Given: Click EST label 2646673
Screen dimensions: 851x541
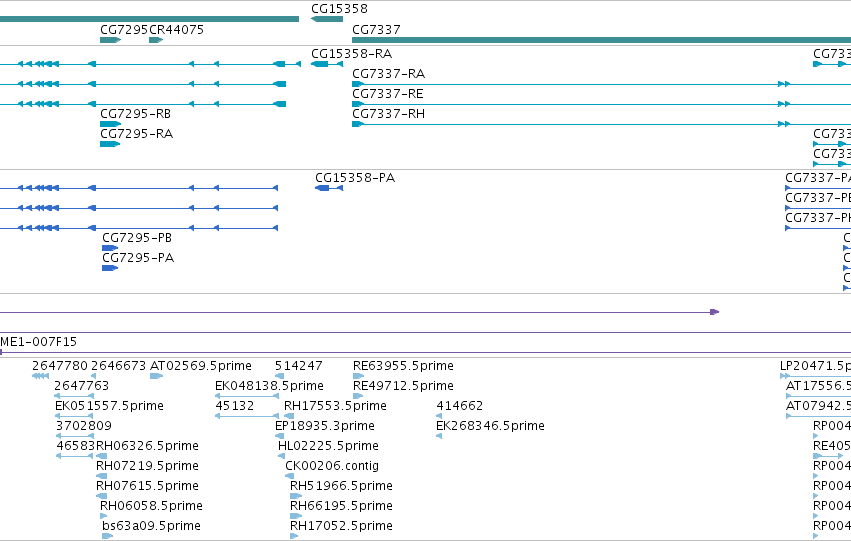Looking at the screenshot, I should pos(118,366).
